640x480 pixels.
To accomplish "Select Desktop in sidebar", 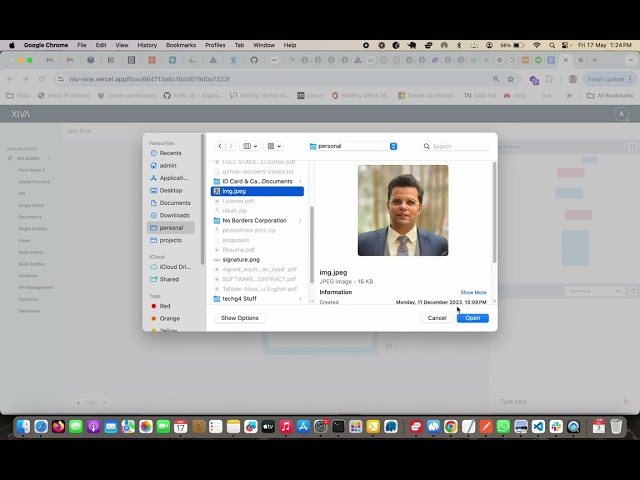I will [x=171, y=190].
